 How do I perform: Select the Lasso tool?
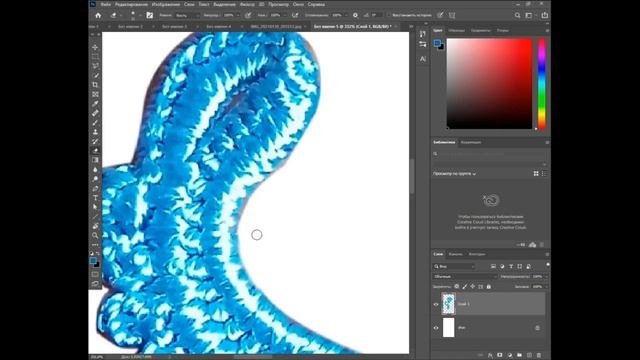pyautogui.click(x=95, y=66)
